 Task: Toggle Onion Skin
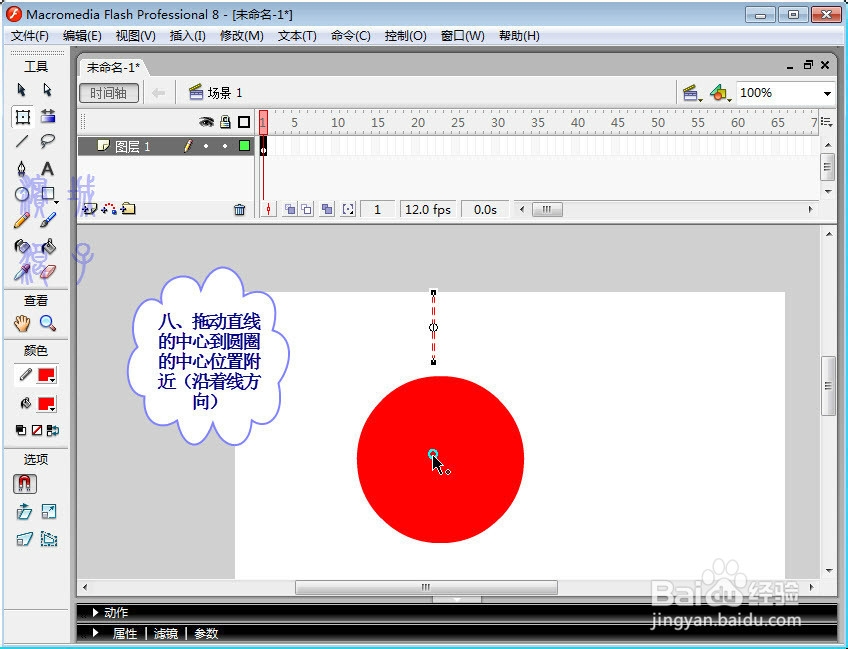tap(290, 209)
